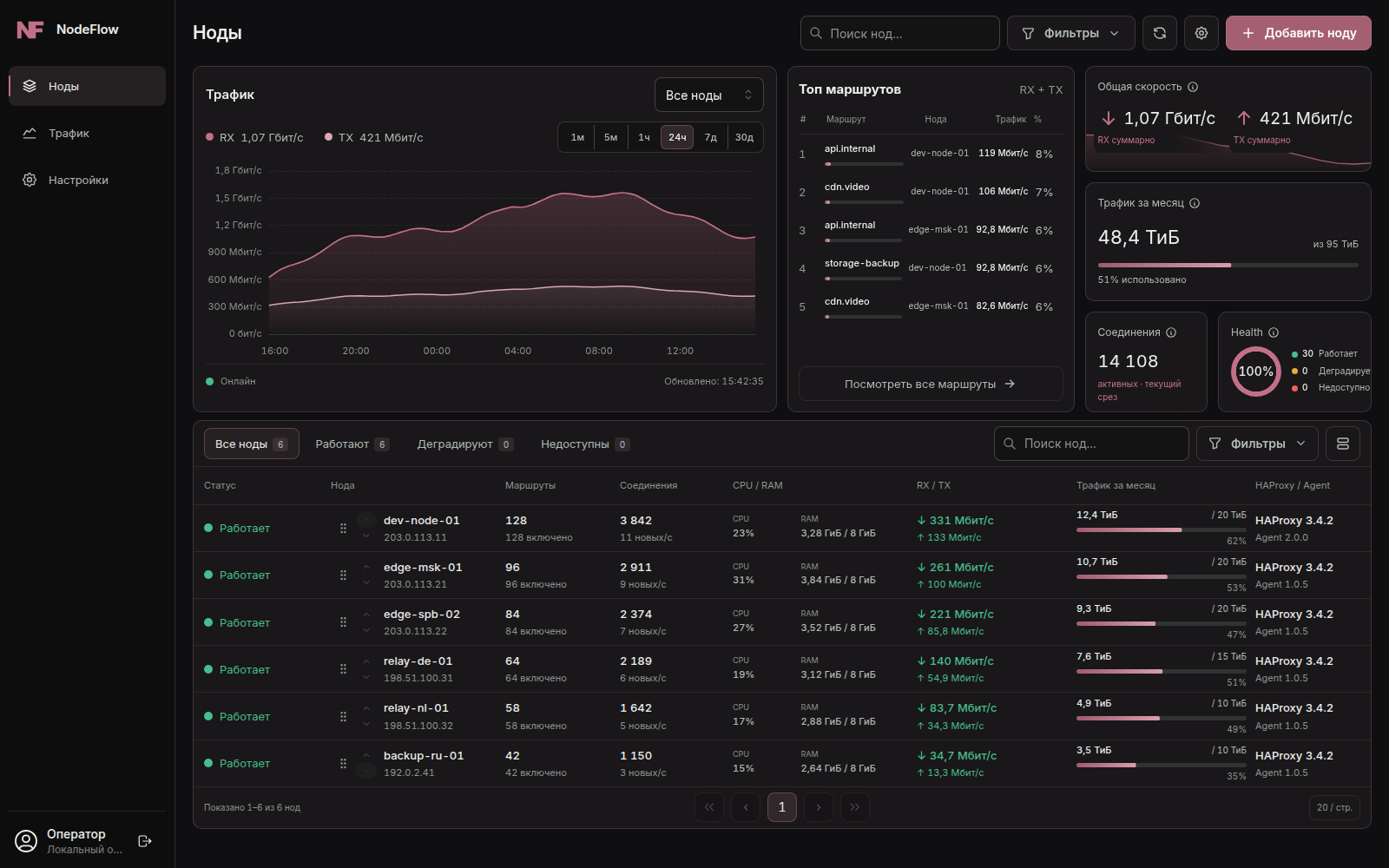The image size is (1389, 868).
Task: Focus the header Поиск нод search field
Action: click(x=900, y=33)
